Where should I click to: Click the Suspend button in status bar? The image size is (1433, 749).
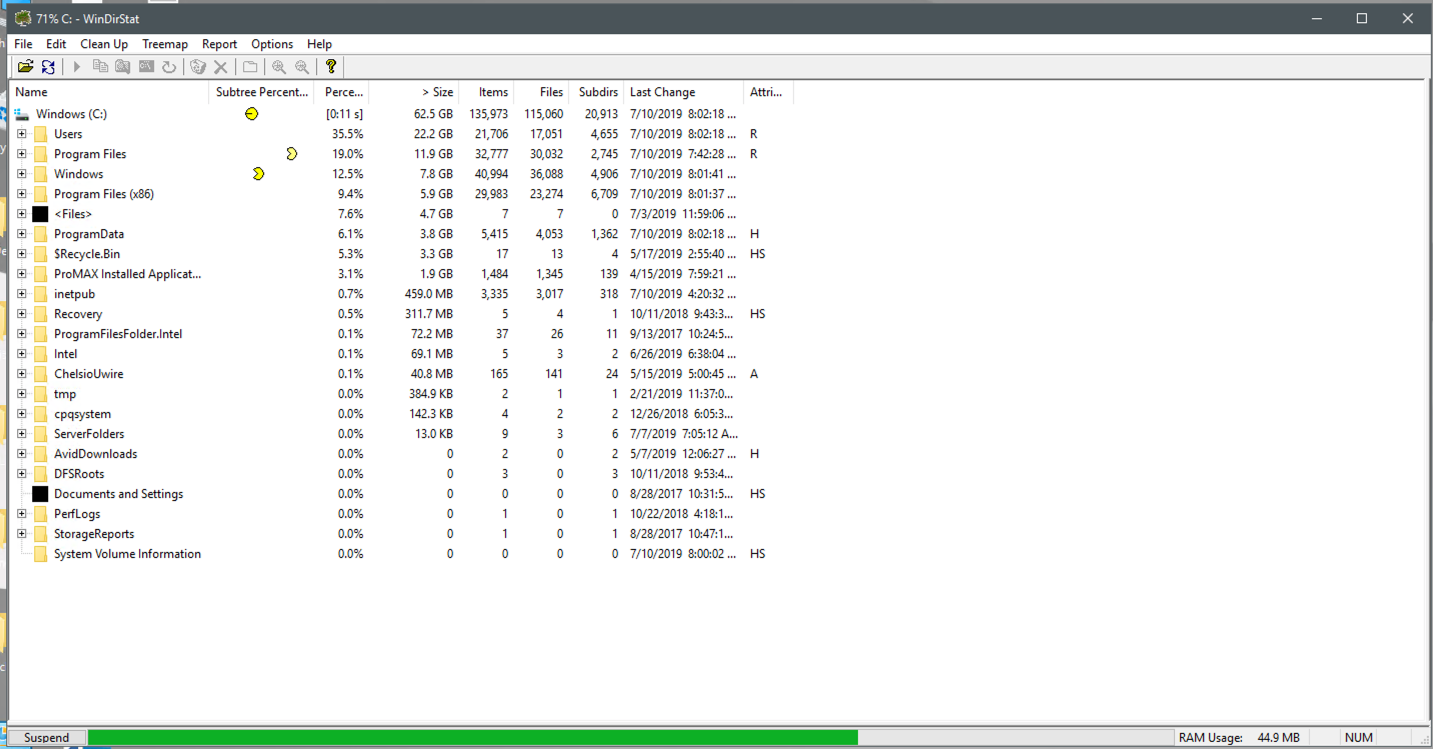(x=47, y=738)
